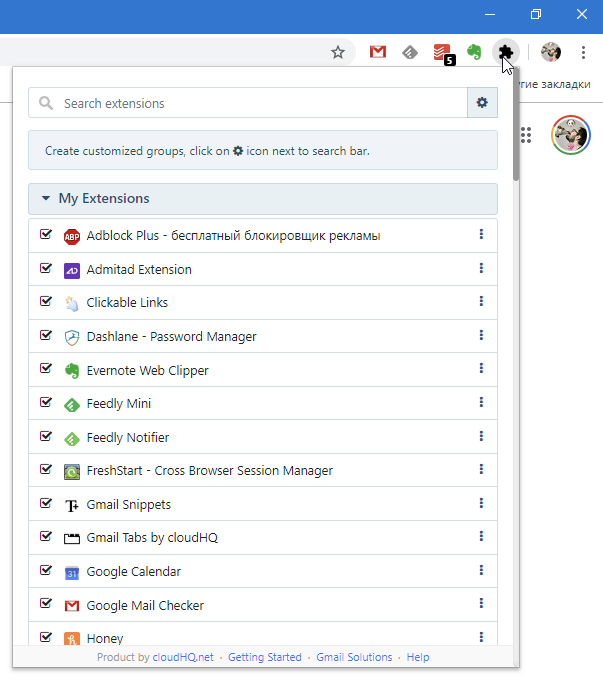
Task: Click the Clickable Links icon
Action: [x=72, y=304]
